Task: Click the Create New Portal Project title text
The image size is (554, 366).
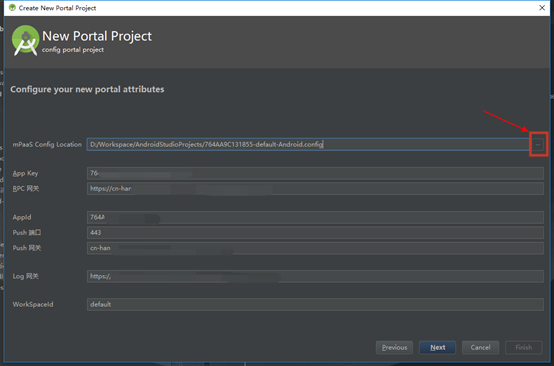Action: pos(57,8)
